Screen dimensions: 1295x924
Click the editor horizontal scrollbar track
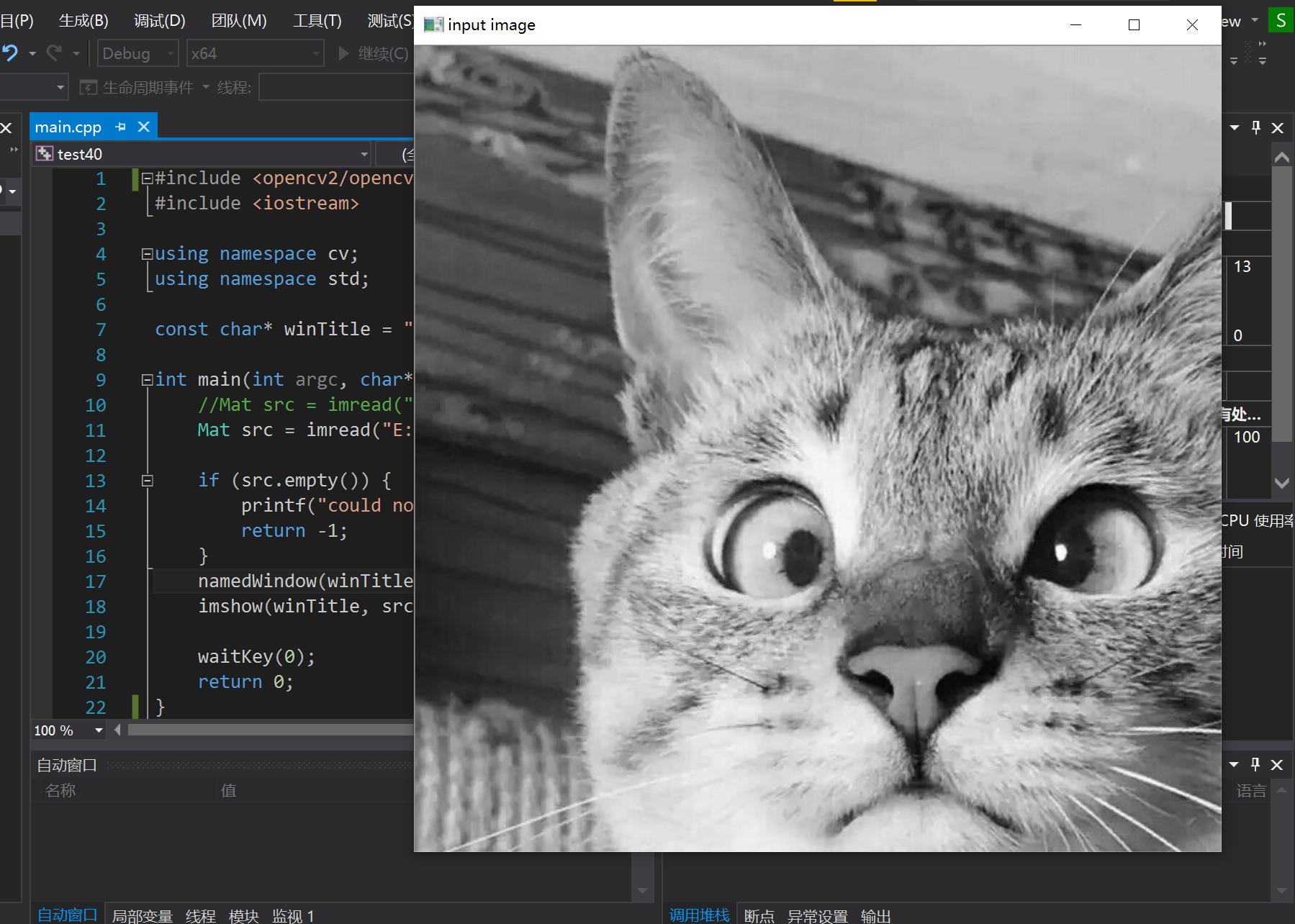(270, 730)
